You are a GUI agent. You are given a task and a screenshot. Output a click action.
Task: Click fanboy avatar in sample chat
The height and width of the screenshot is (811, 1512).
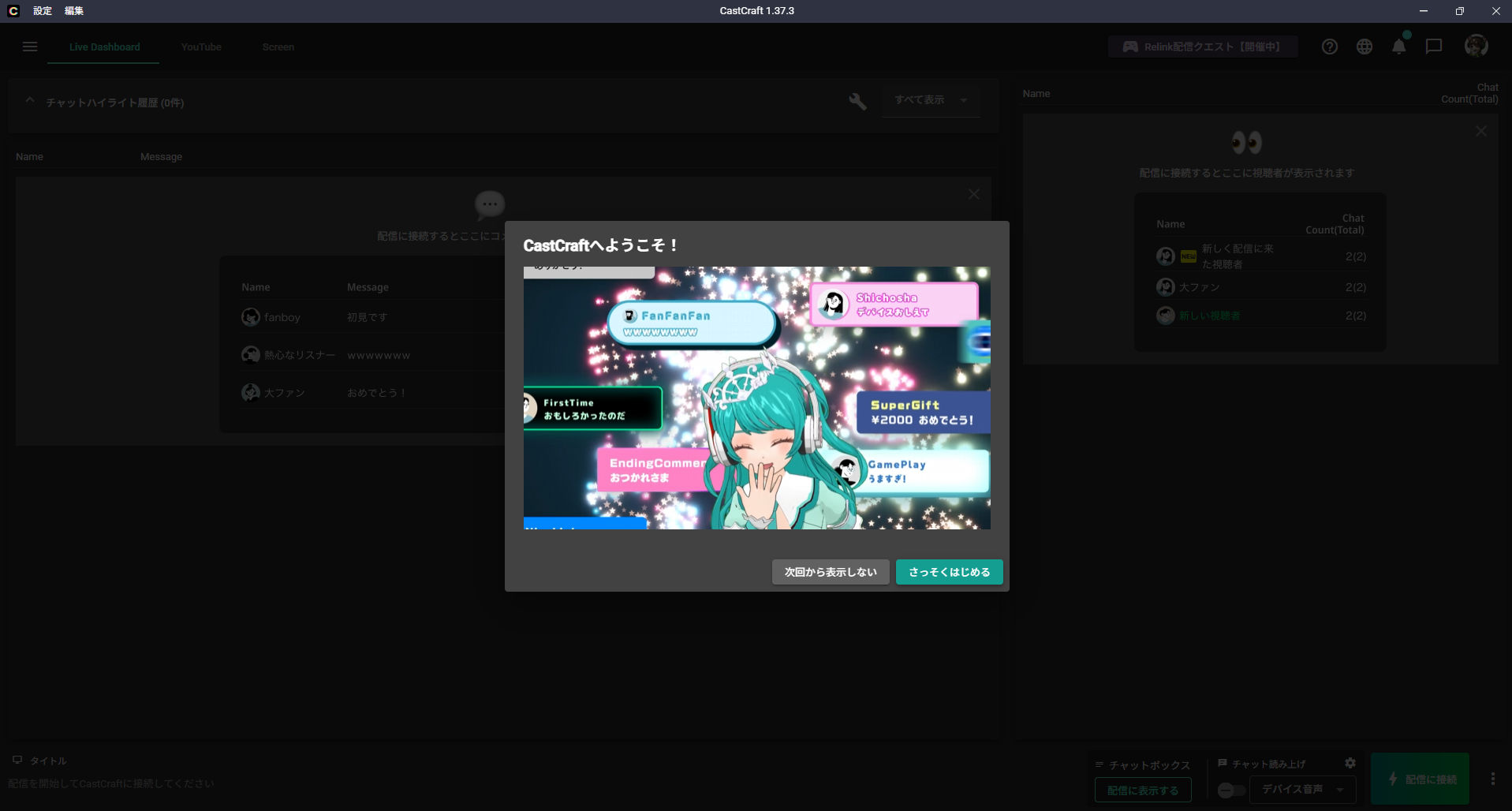point(251,317)
